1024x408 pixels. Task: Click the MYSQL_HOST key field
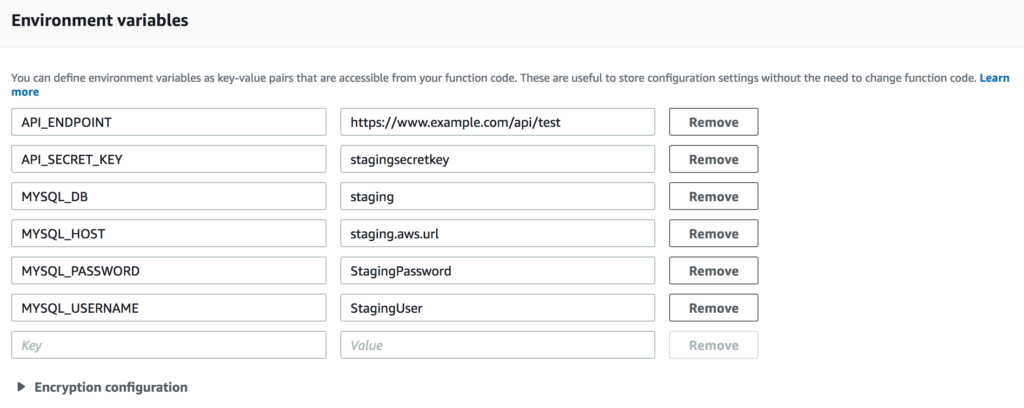168,233
